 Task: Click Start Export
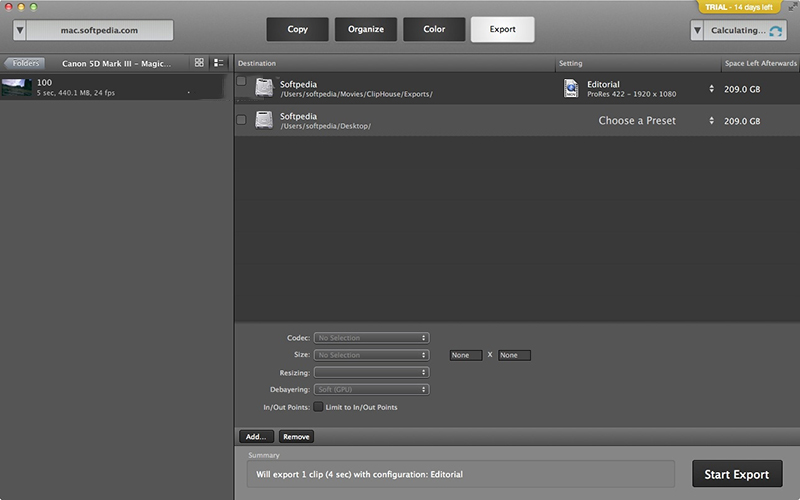pyautogui.click(x=737, y=474)
